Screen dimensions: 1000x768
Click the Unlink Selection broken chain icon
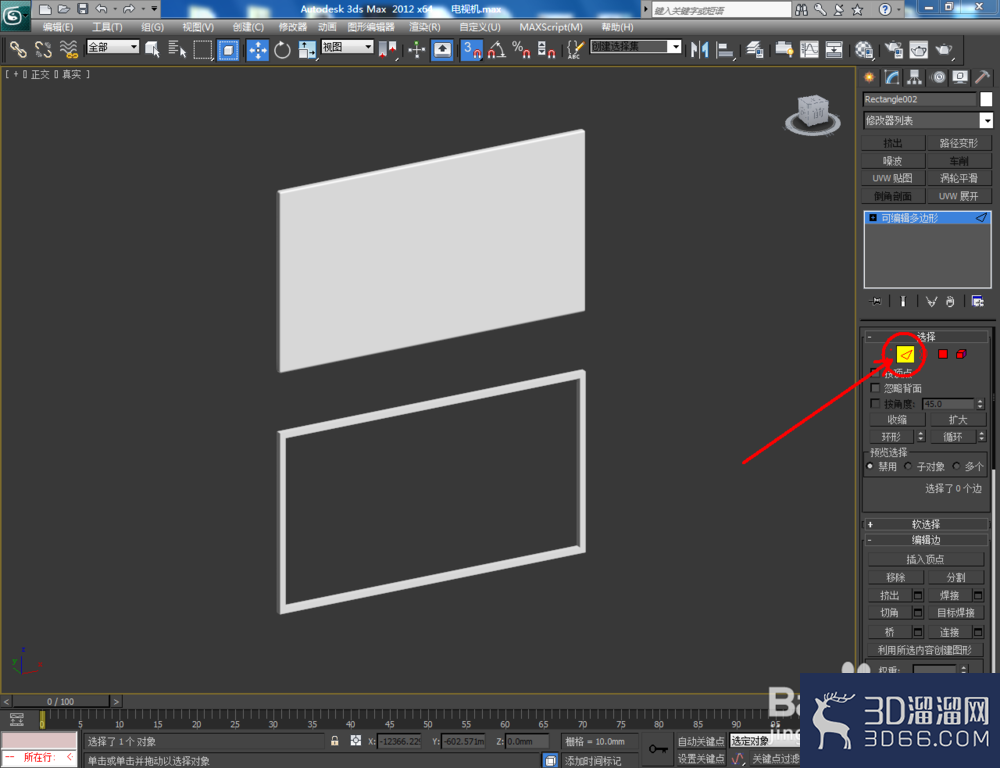[43, 49]
